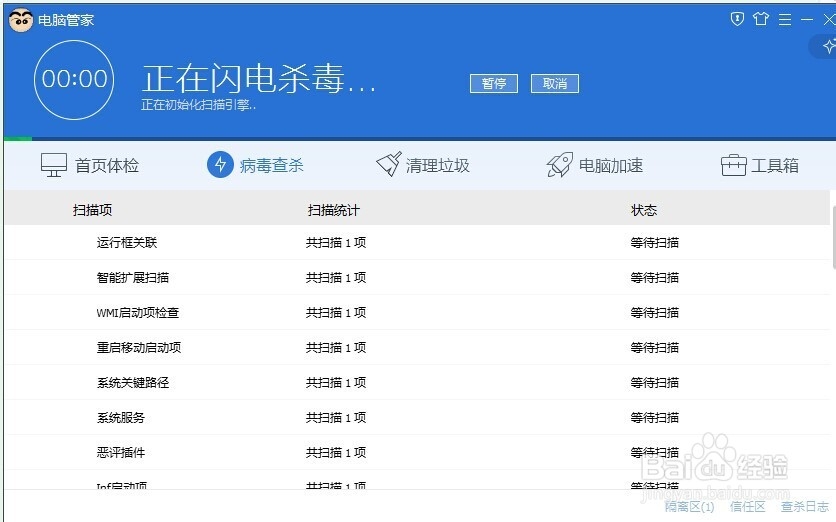Pause the scan with 暂停 button
836x522 pixels.
click(494, 84)
